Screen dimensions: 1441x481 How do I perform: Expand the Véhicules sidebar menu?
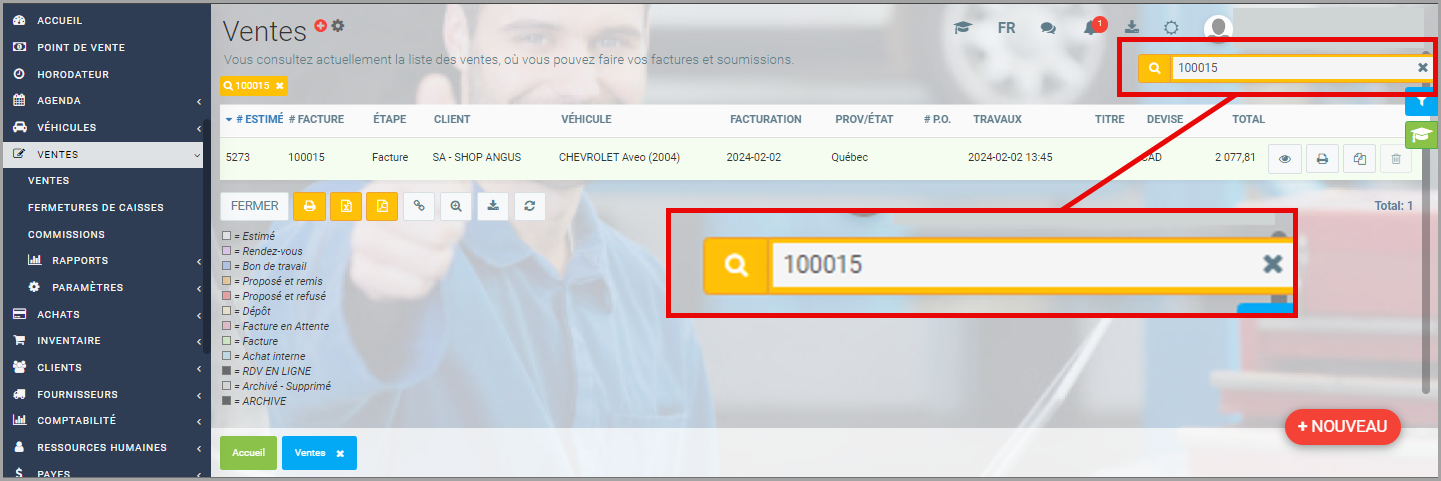pyautogui.click(x=105, y=127)
